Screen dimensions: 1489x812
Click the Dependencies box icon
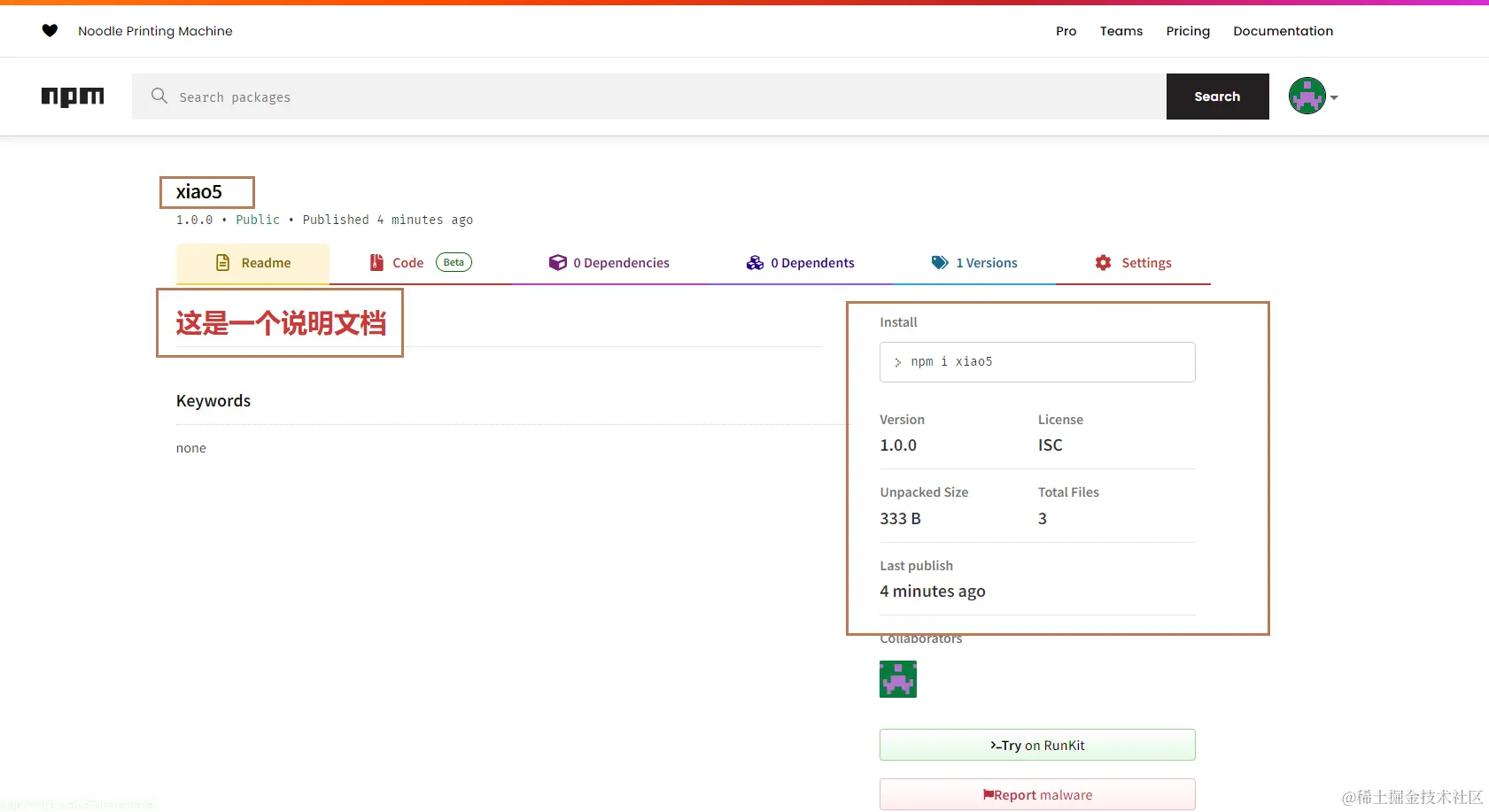click(x=557, y=263)
